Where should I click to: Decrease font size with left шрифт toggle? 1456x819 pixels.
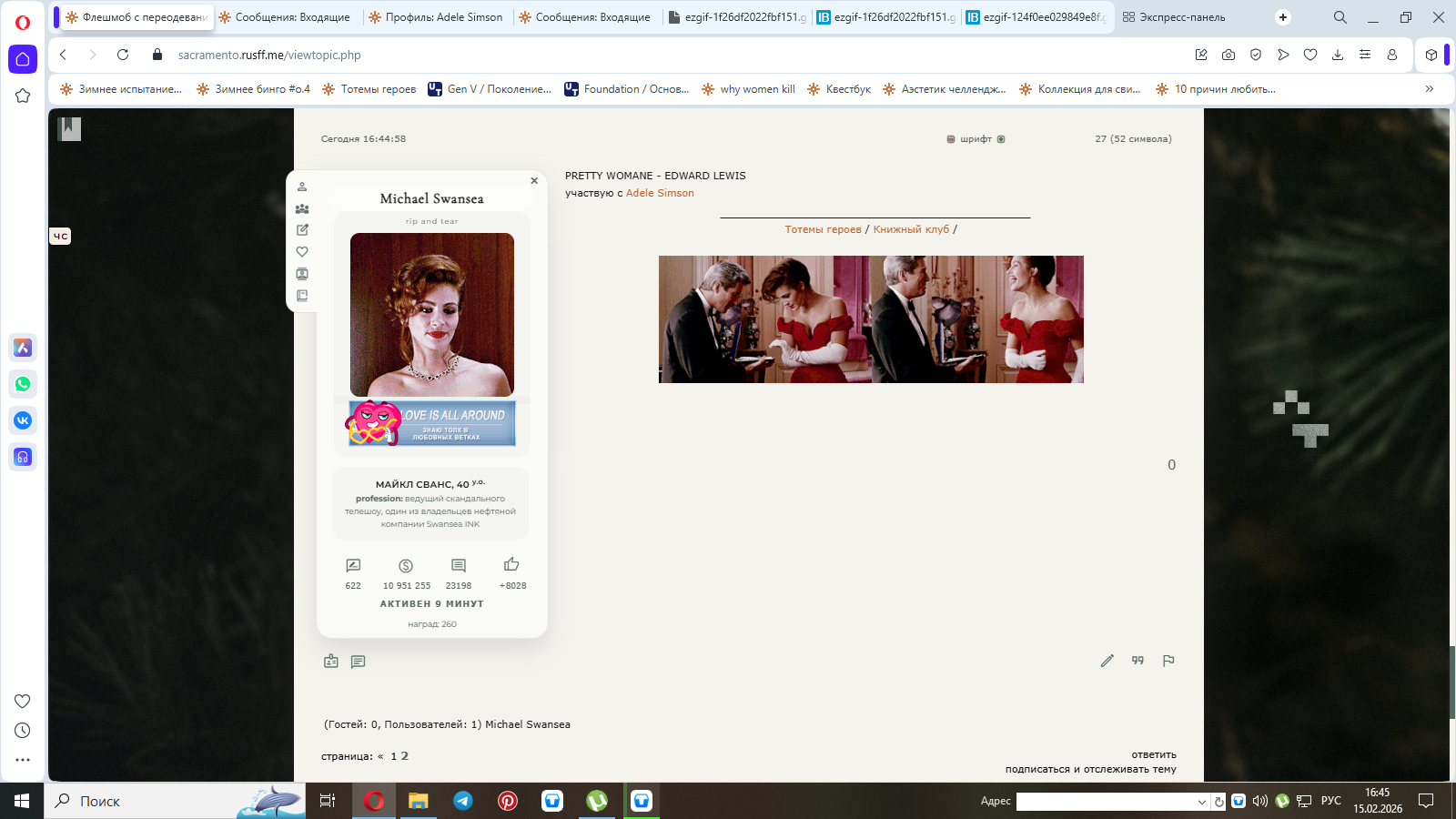point(951,139)
